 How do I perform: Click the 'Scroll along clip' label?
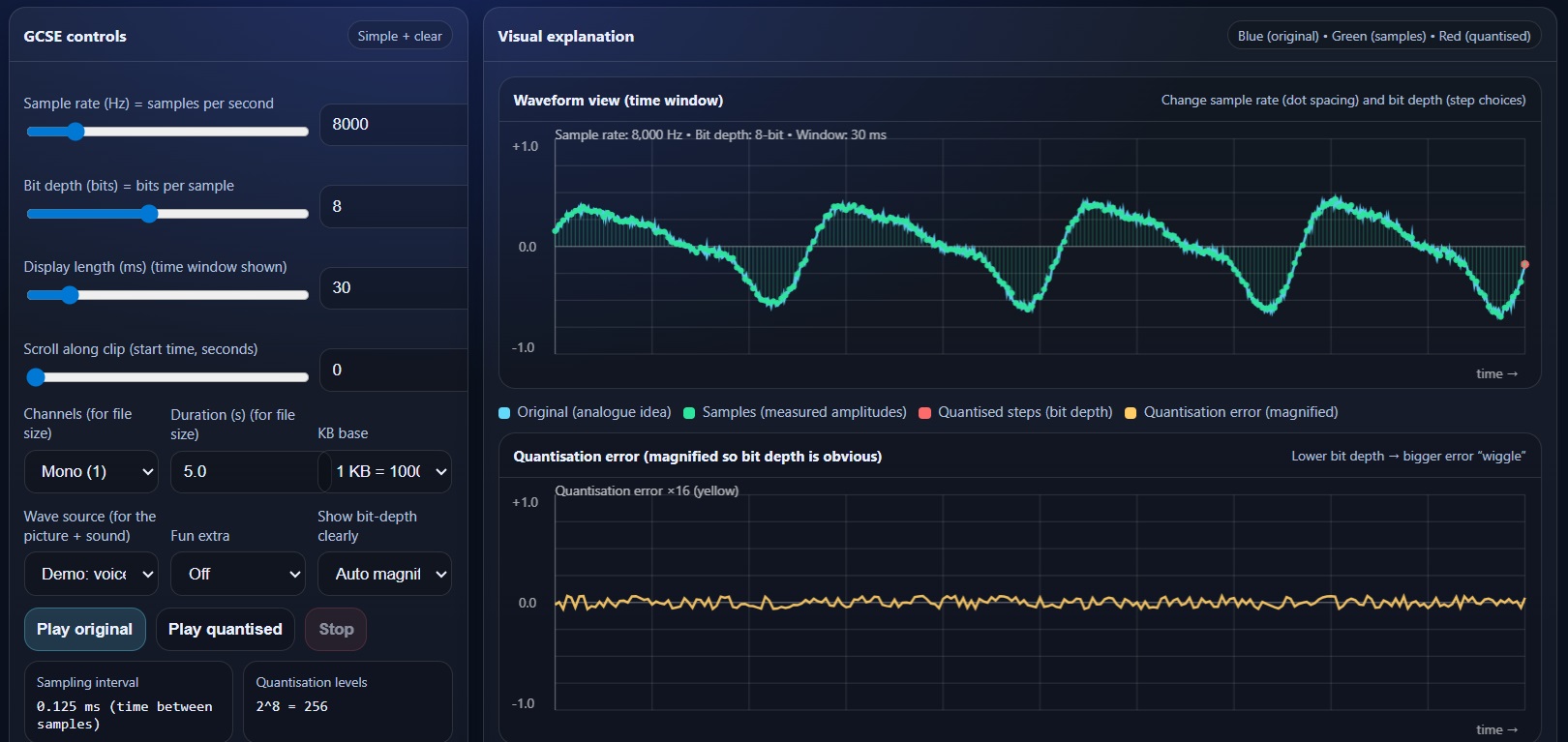(x=140, y=349)
